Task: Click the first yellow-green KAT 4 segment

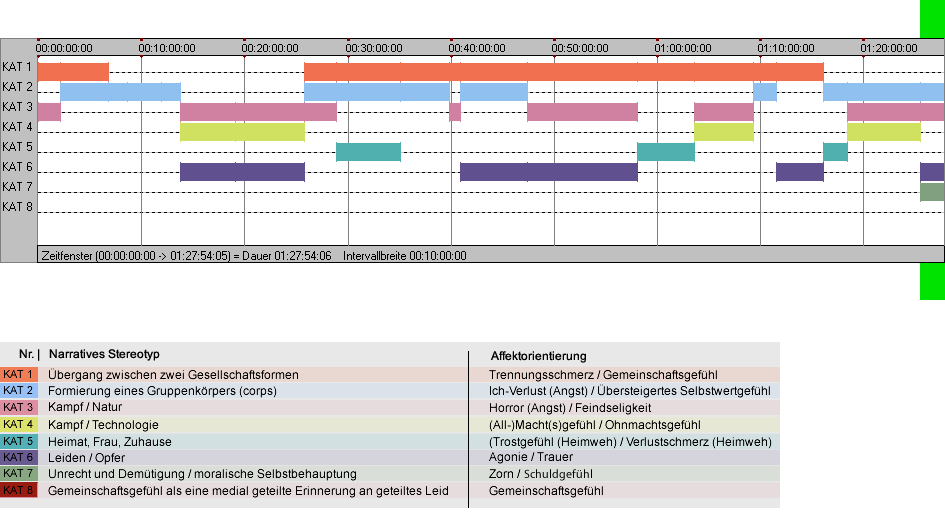Action: pos(242,132)
